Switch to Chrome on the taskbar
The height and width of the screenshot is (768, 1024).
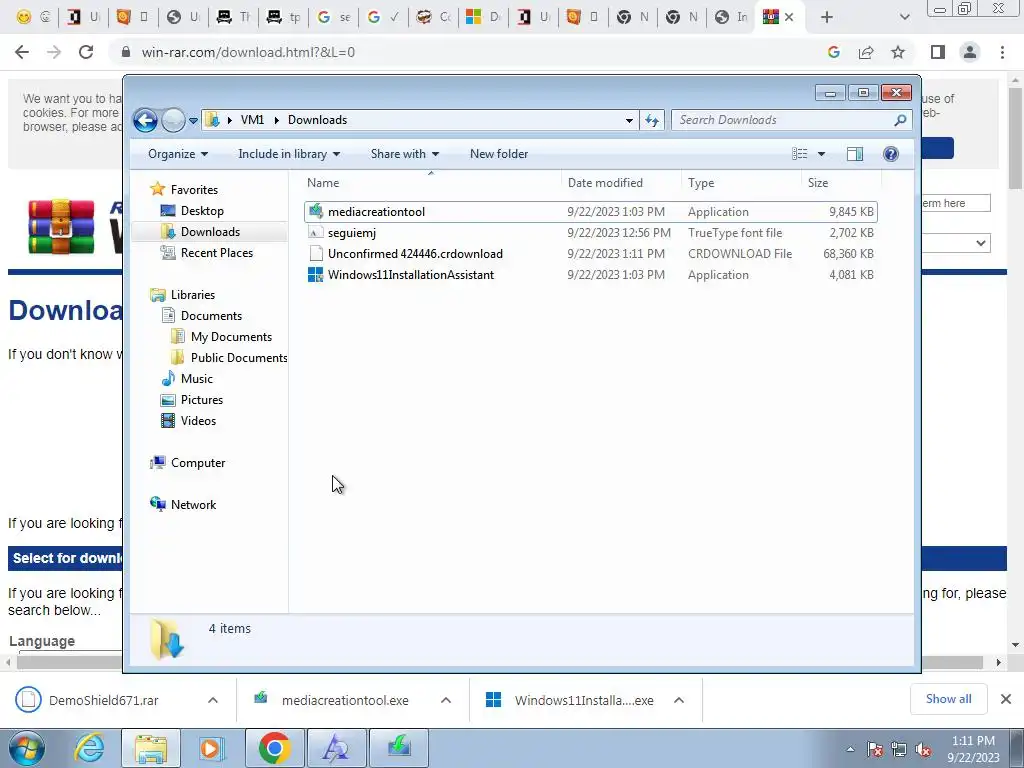tap(274, 748)
